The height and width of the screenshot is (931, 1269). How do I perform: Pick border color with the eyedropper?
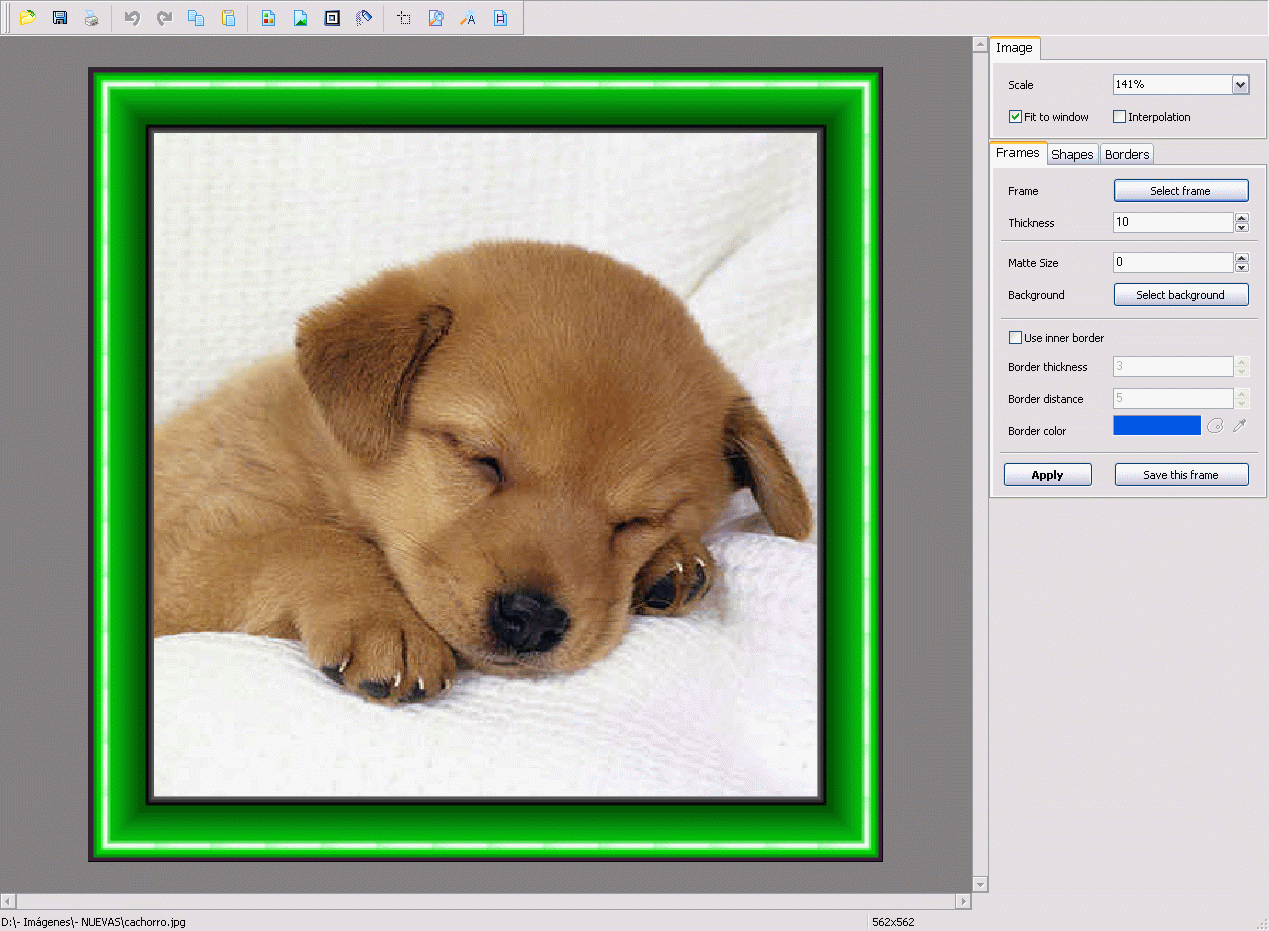pos(1239,425)
